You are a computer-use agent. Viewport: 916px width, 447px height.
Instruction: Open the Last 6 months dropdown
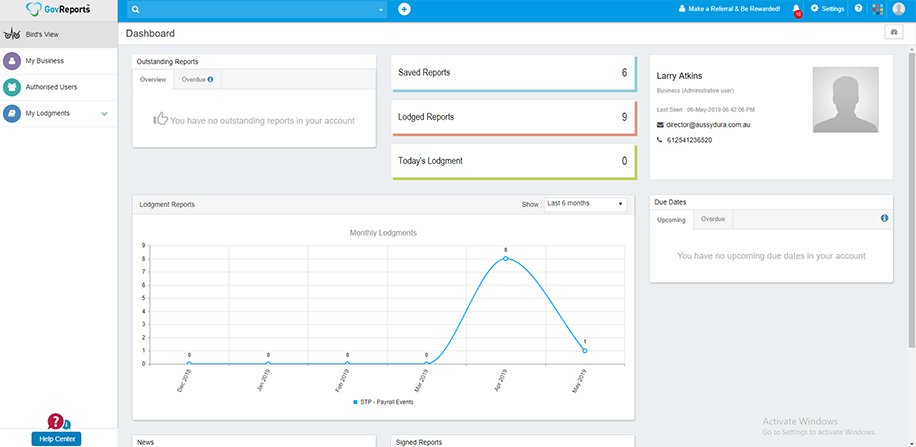pos(585,204)
